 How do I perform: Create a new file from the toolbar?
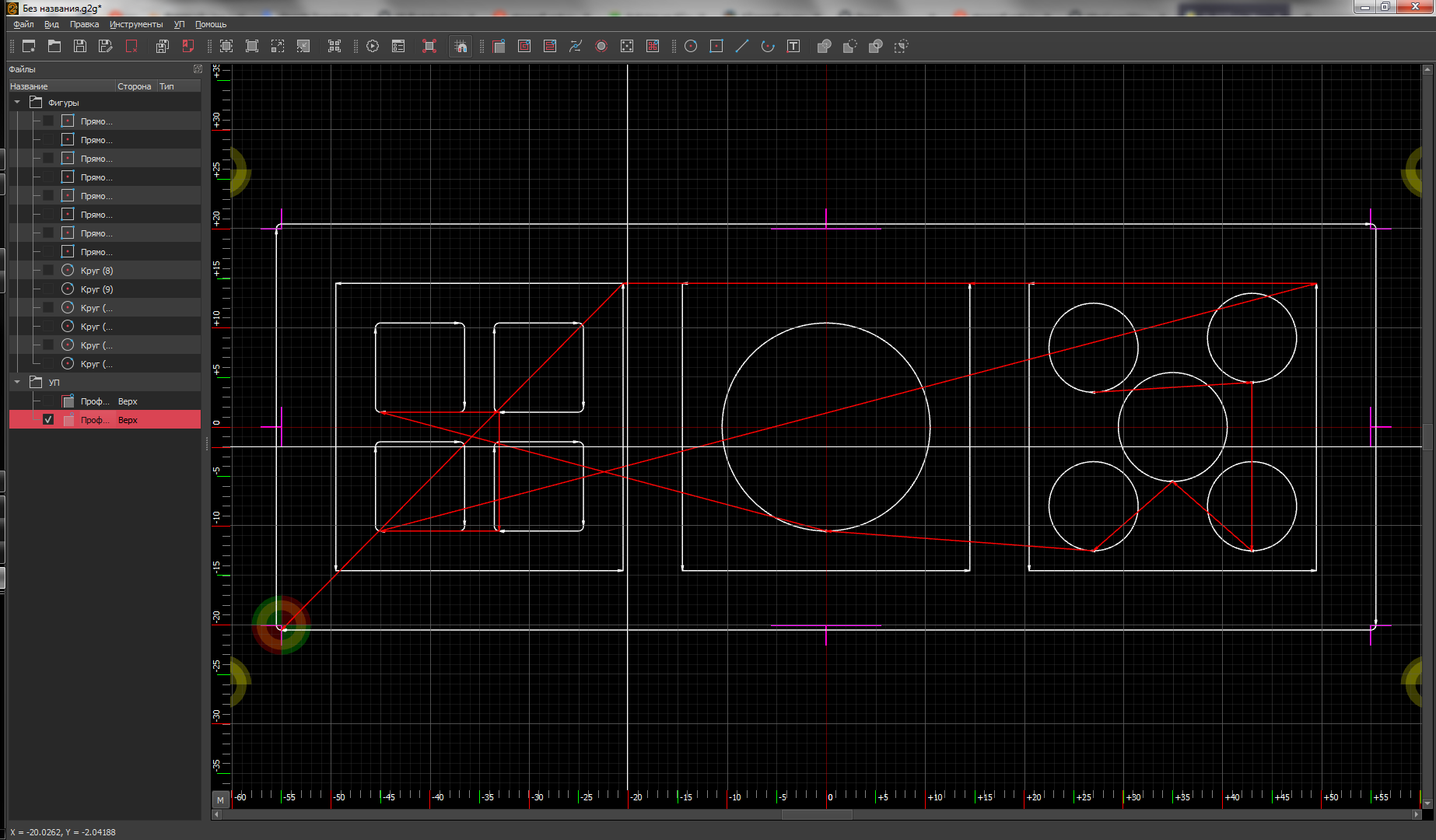29,46
